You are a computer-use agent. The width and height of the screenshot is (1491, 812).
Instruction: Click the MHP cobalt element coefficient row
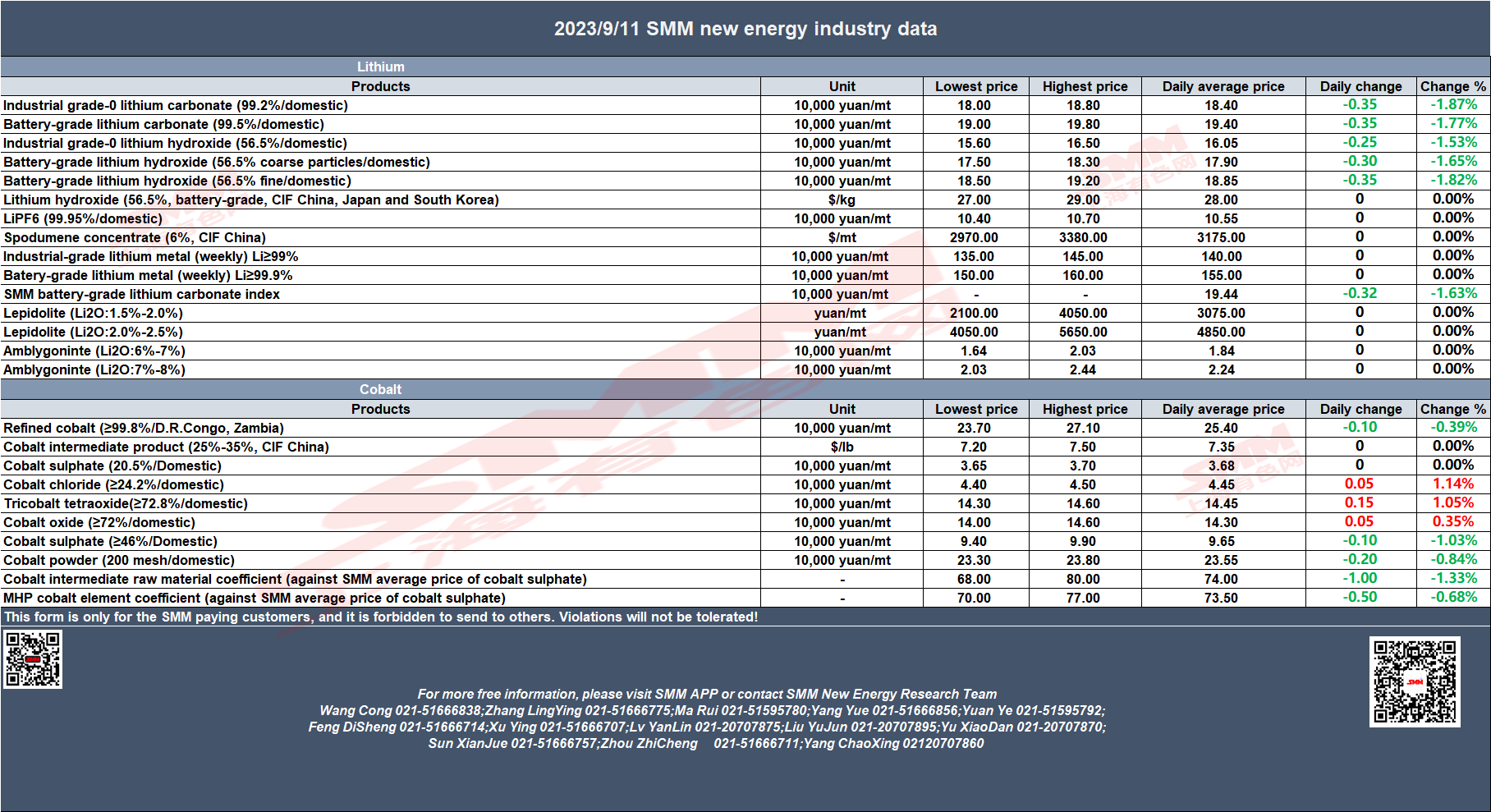coord(745,598)
